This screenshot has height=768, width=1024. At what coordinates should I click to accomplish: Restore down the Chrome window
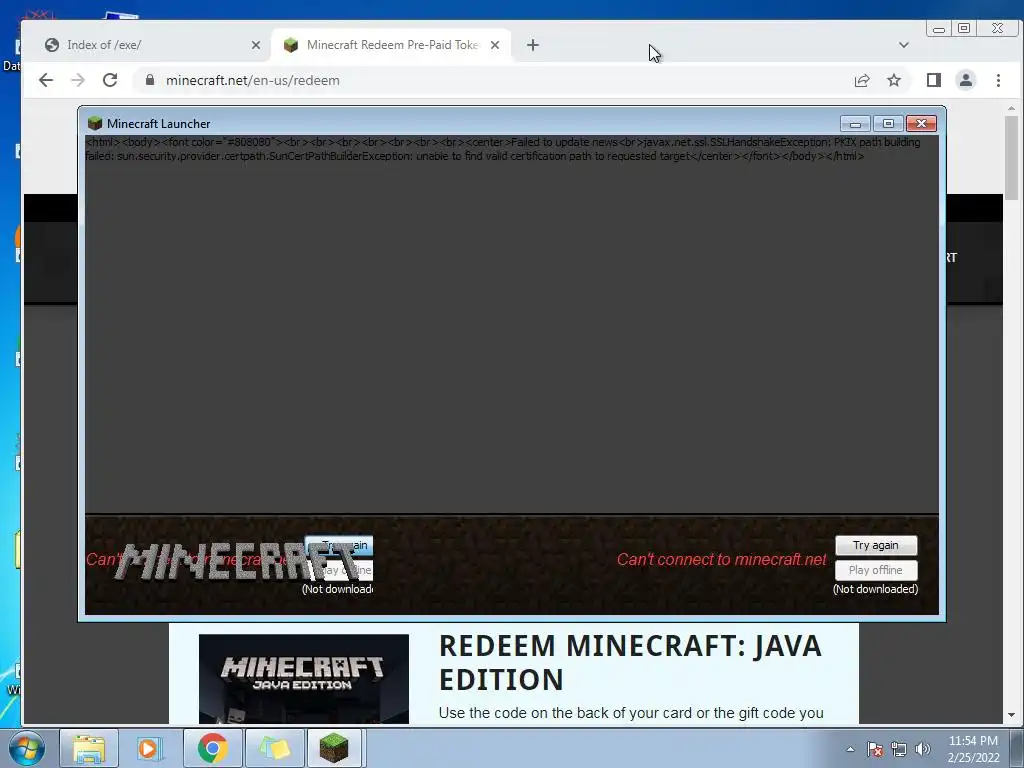[964, 29]
